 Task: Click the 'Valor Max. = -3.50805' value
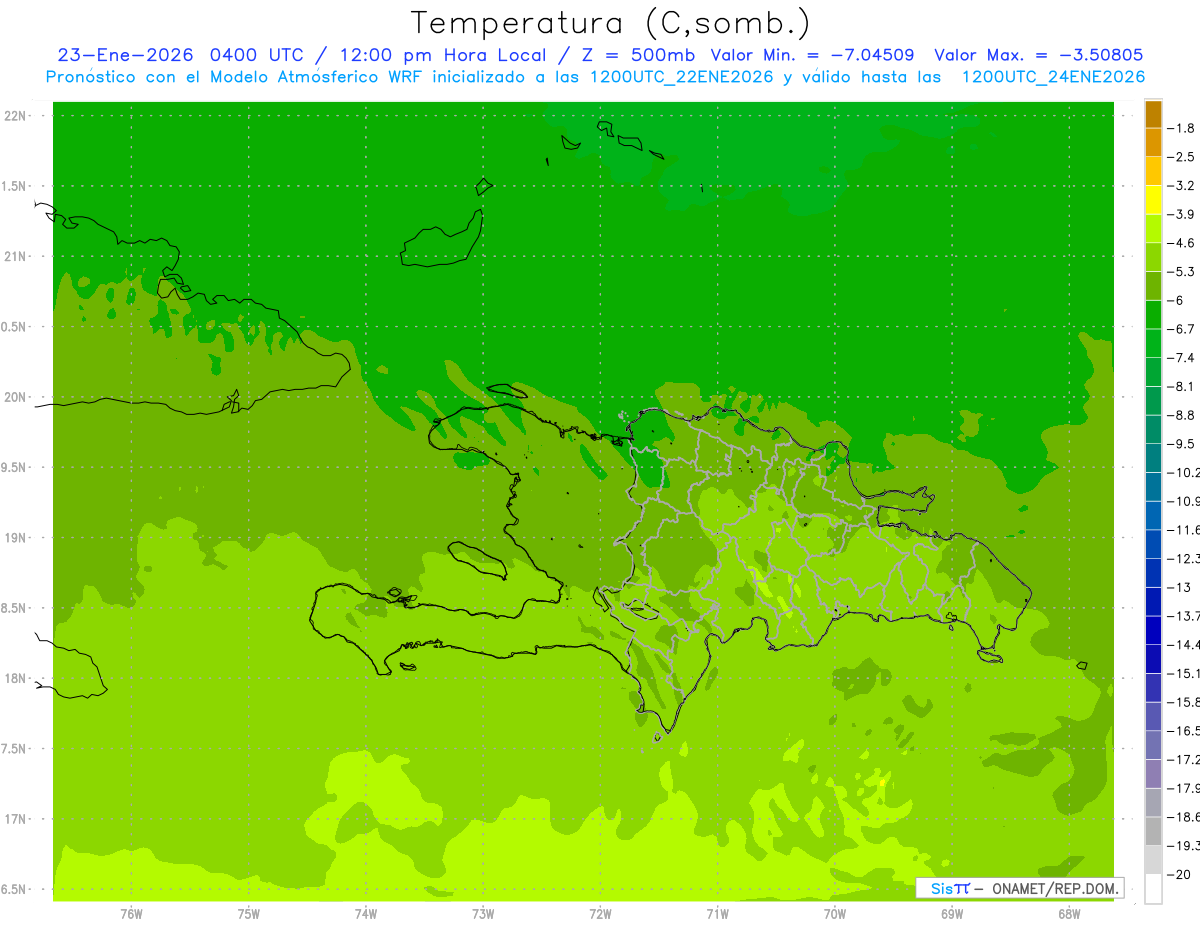coord(1038,55)
